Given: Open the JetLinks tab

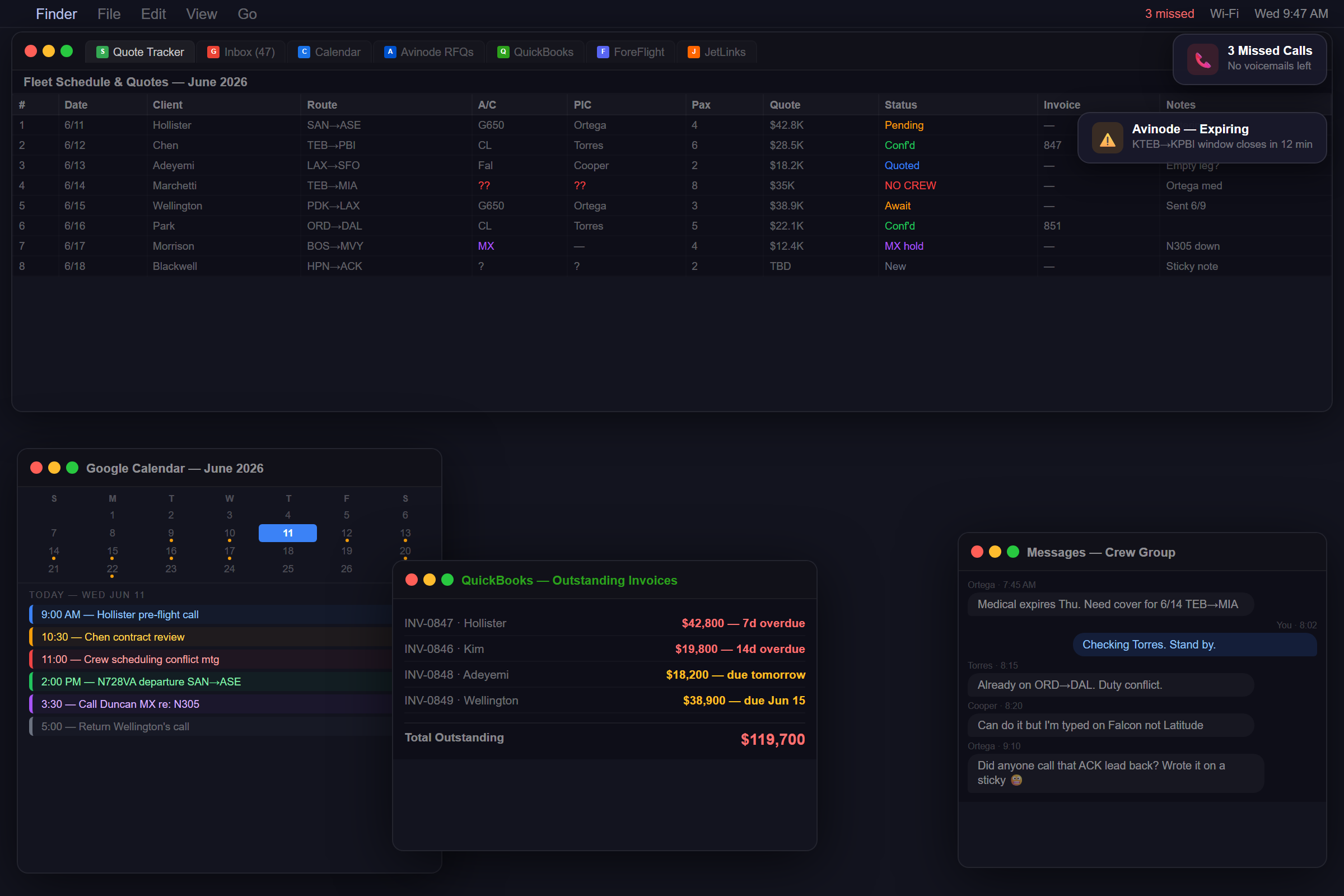Looking at the screenshot, I should 717,52.
